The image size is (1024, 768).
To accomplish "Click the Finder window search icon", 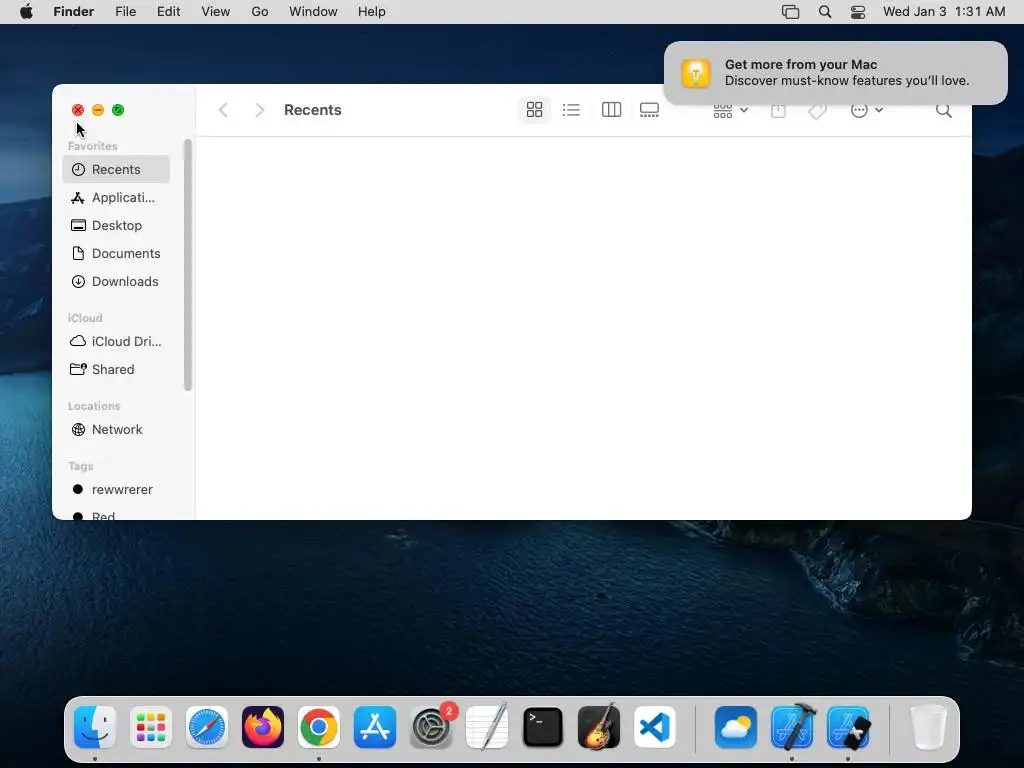I will coord(943,110).
